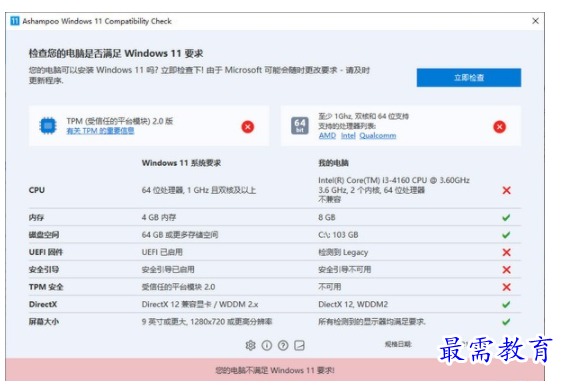Select the 安全引导 row label

point(44,270)
